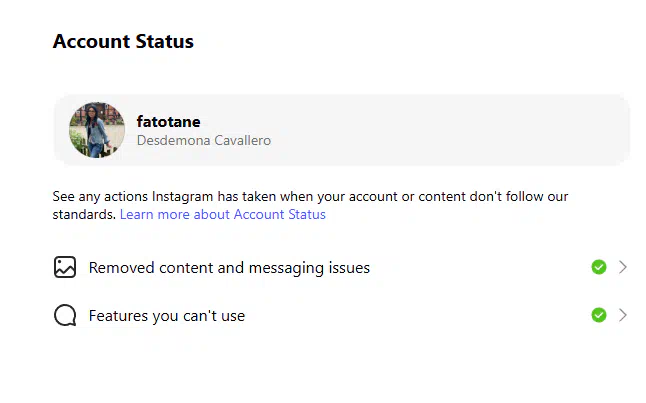Click the chat bubble icon beside Features
Viewport: 646px width, 403px height.
(65, 315)
